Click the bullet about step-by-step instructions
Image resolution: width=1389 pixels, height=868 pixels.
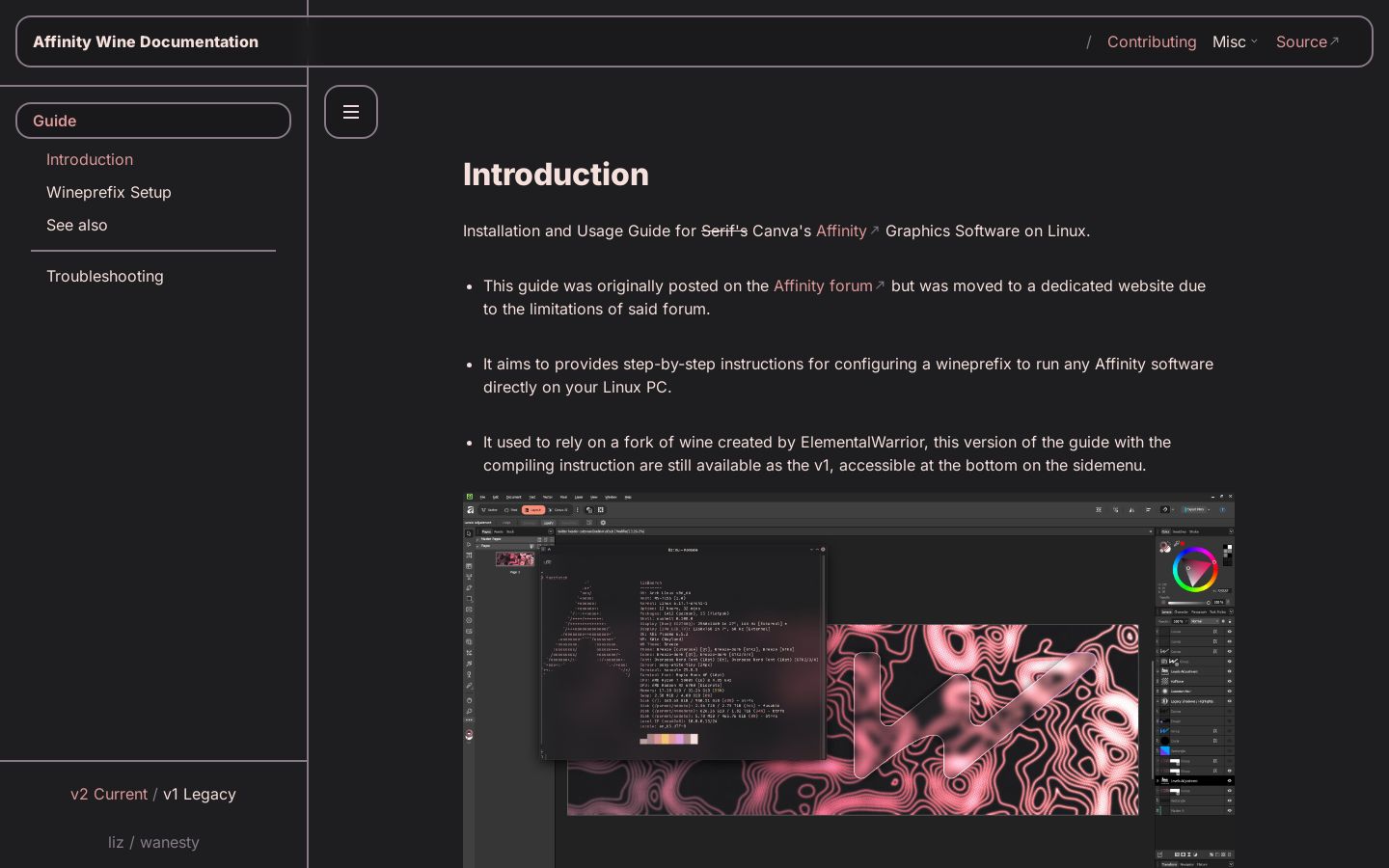tap(848, 375)
